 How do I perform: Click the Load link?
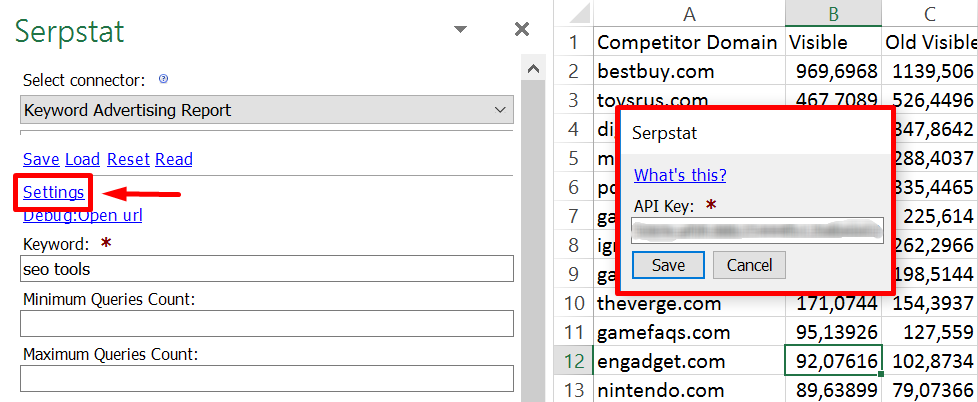pos(82,160)
